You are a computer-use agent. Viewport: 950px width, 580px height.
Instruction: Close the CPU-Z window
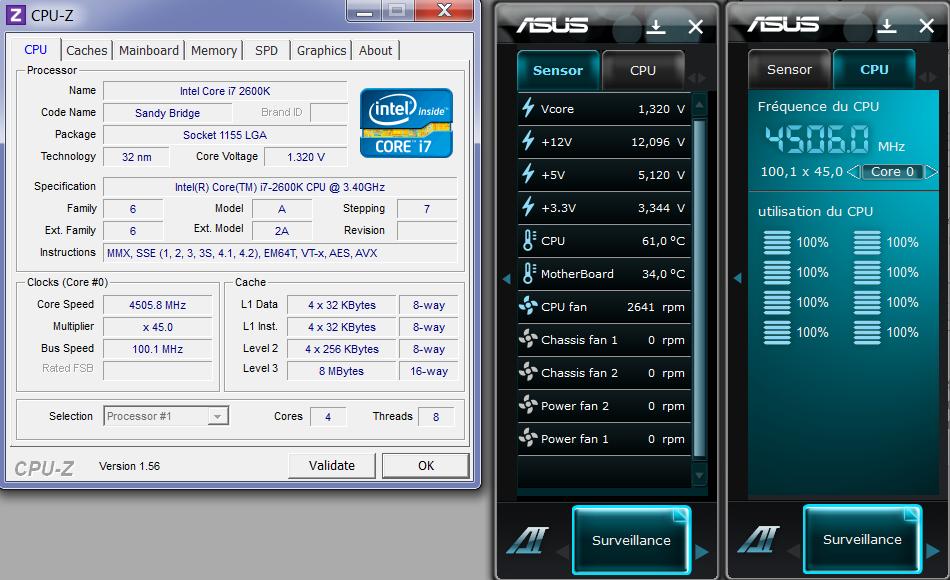tap(445, 10)
